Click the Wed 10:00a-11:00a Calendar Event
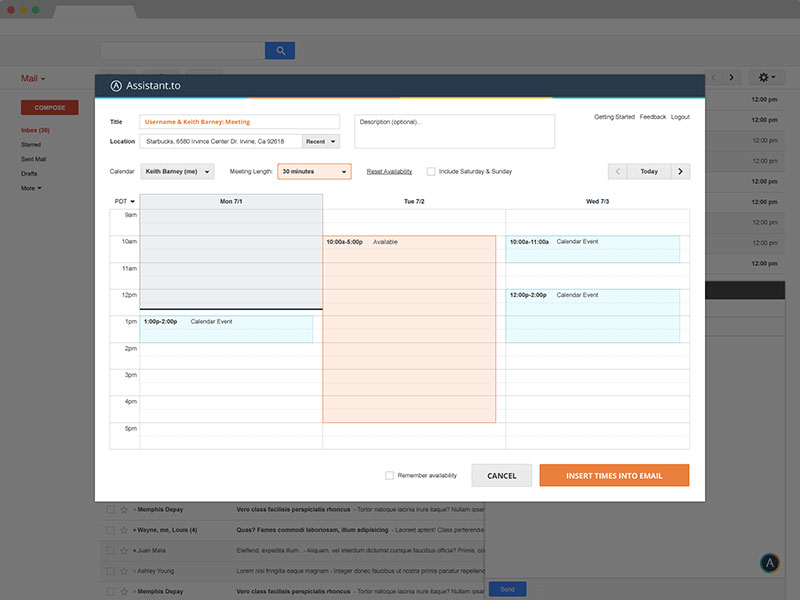Viewport: 800px width, 600px height. point(592,249)
